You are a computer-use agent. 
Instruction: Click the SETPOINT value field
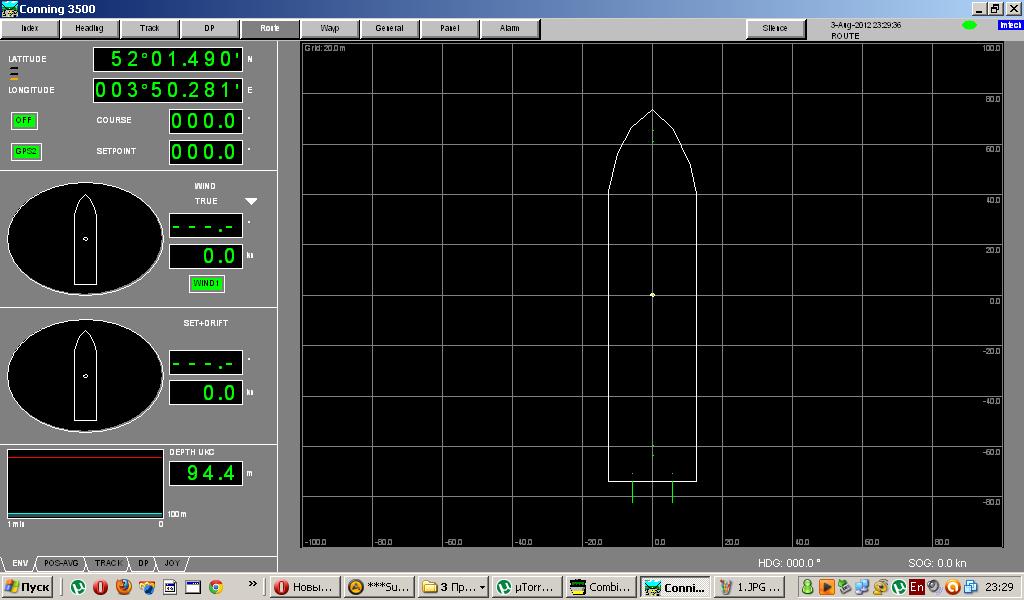tap(205, 152)
